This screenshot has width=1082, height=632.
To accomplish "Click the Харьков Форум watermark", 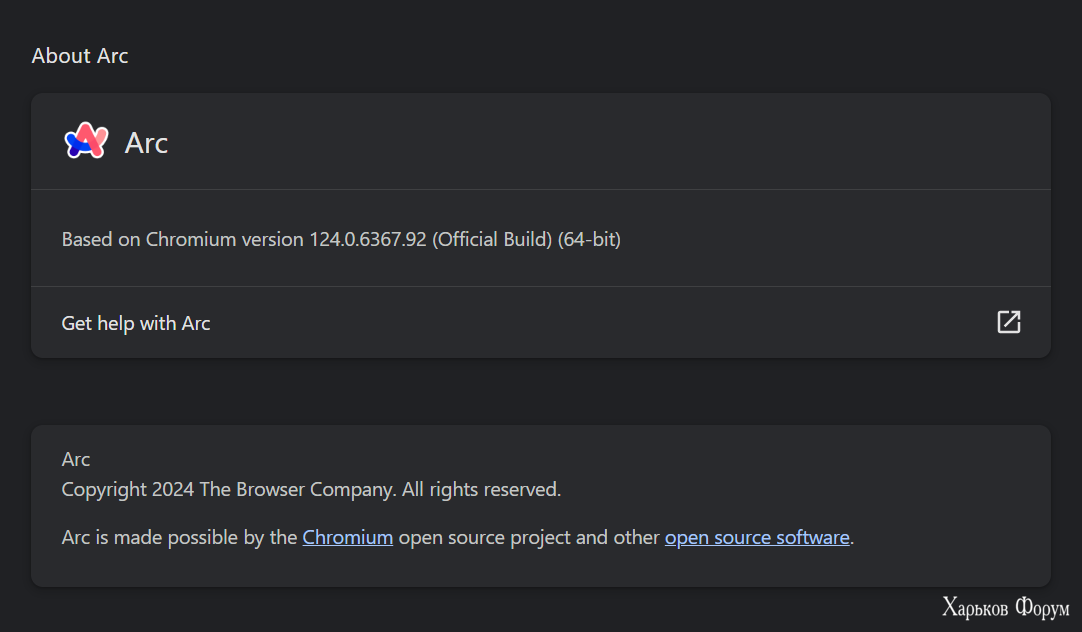I will pos(1005,608).
